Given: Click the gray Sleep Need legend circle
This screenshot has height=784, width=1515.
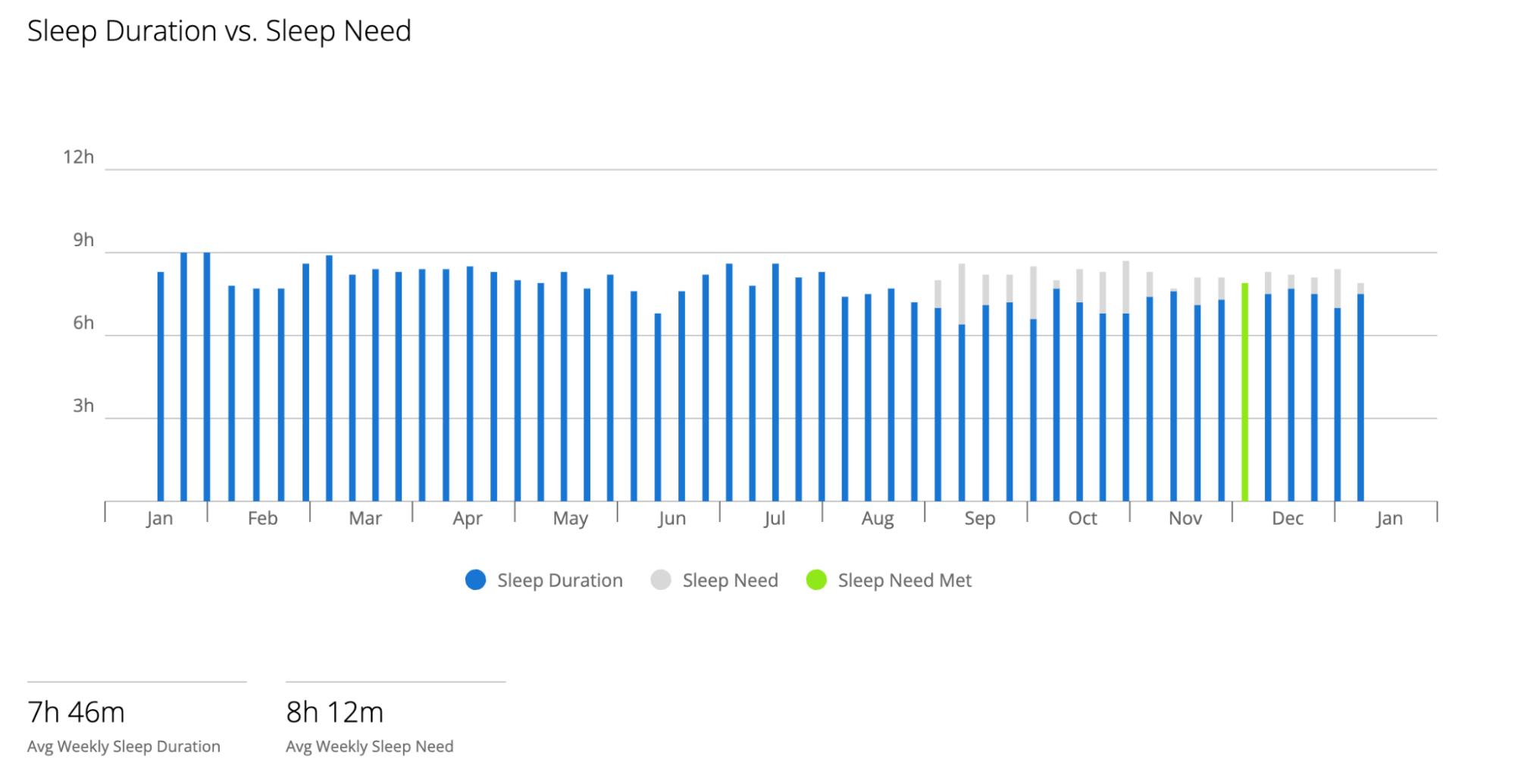Looking at the screenshot, I should point(661,580).
